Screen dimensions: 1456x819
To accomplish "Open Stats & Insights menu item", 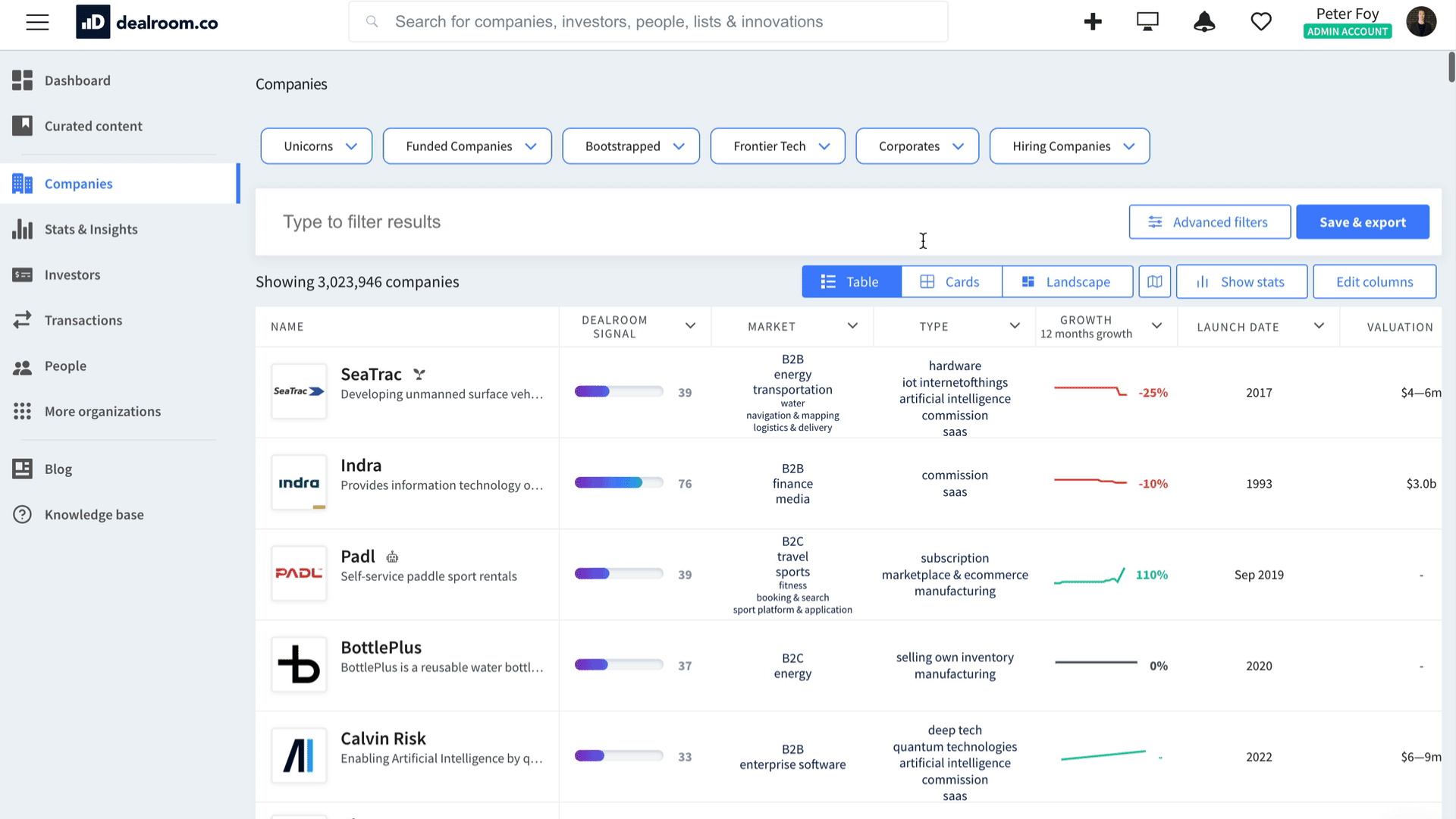I will tap(91, 229).
